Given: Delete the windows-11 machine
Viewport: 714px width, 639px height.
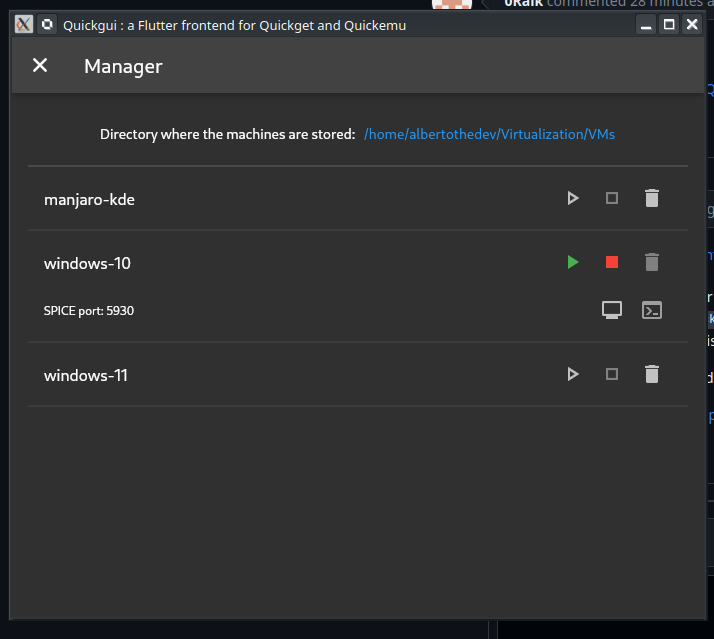Looking at the screenshot, I should click(652, 374).
